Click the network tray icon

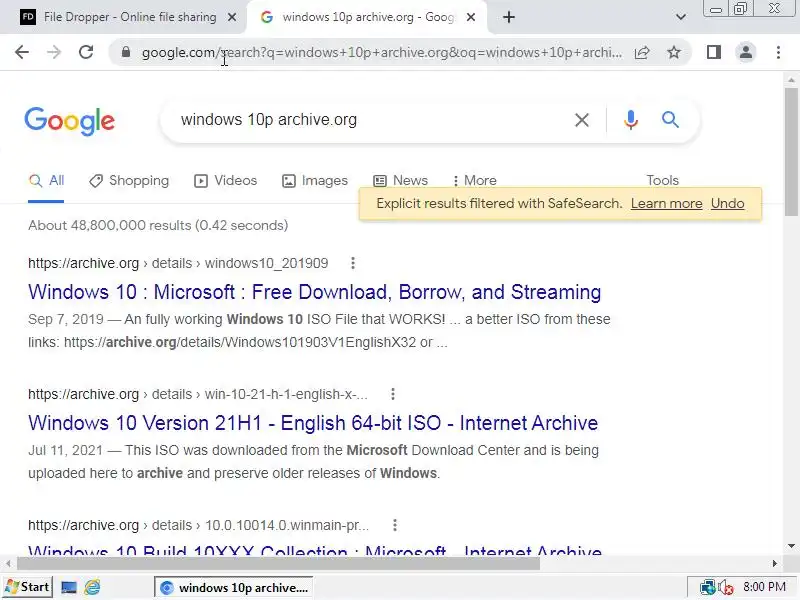coord(707,588)
